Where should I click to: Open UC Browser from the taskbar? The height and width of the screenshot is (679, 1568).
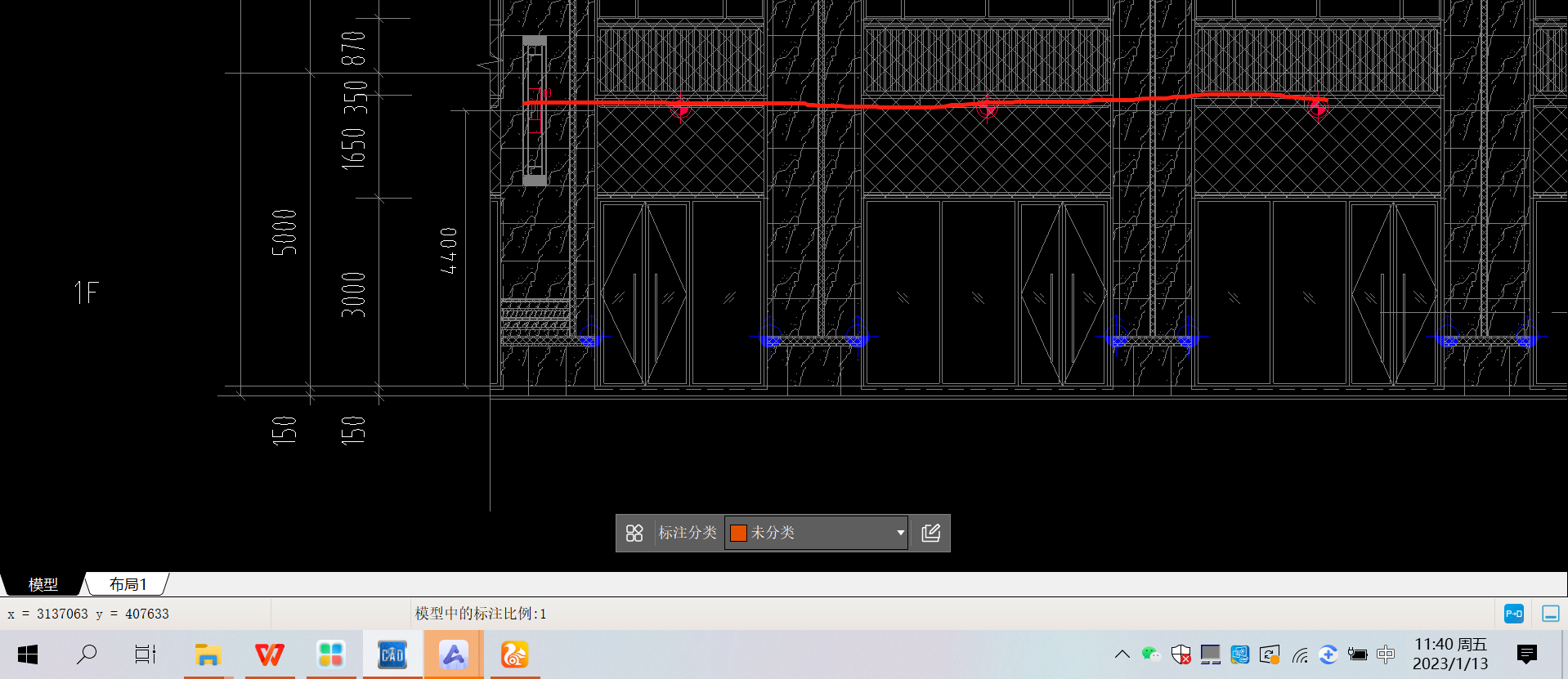[515, 654]
